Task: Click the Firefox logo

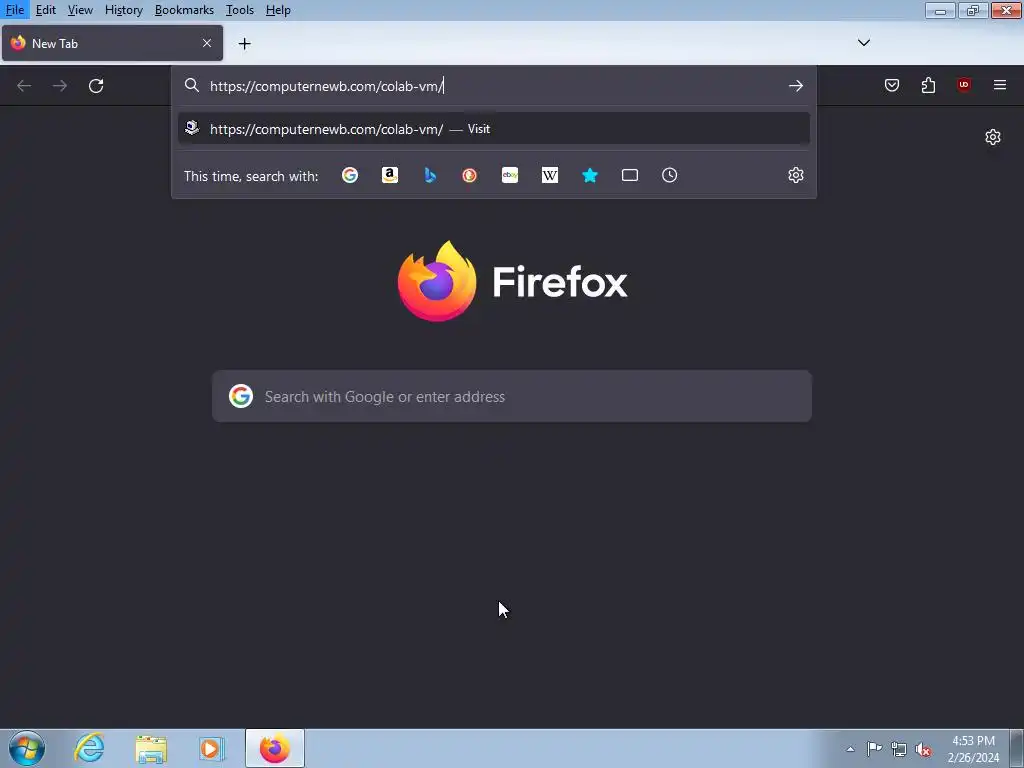Action: 513,281
